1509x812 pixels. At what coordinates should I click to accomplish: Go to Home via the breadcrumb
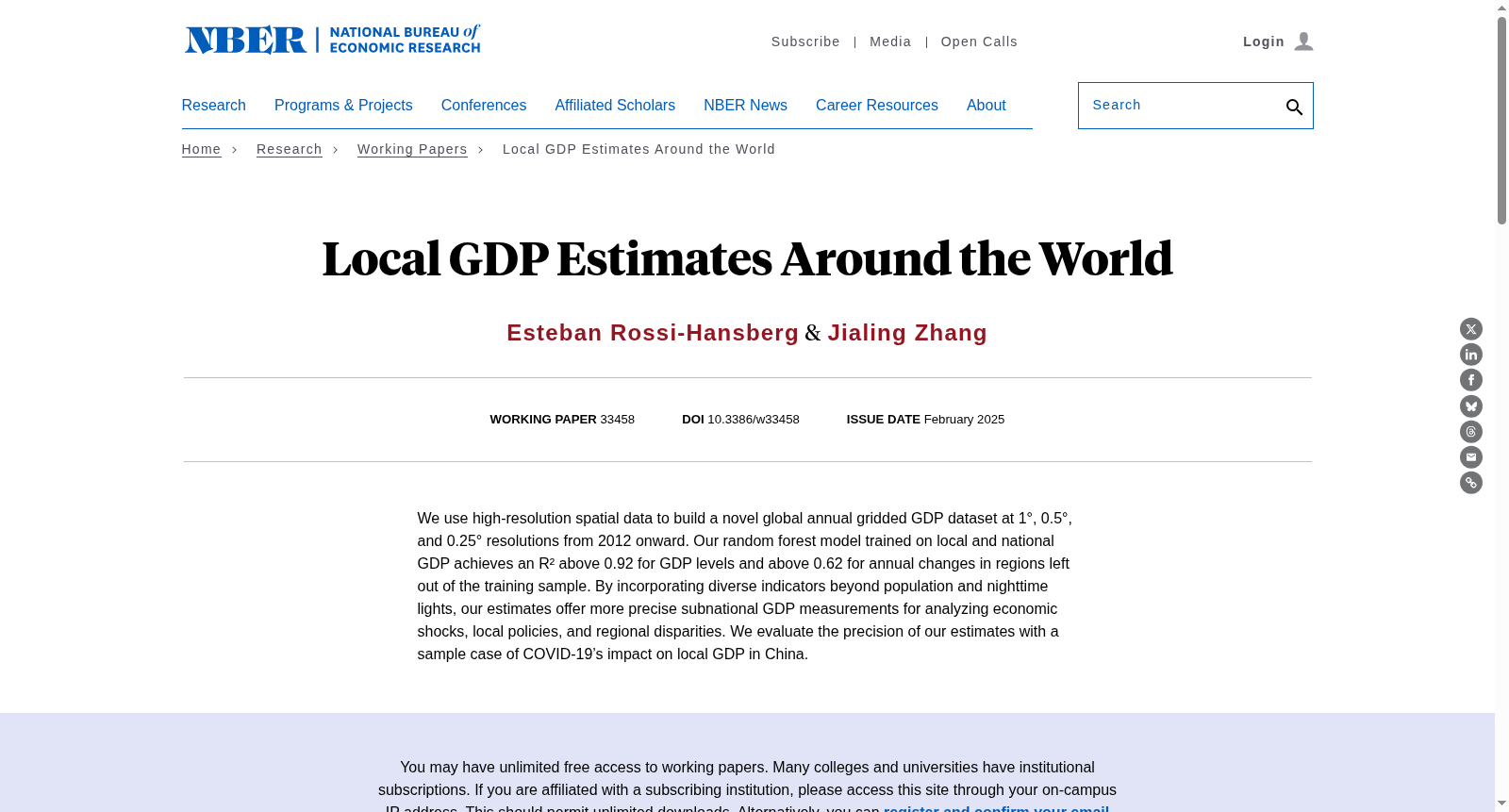(x=201, y=149)
